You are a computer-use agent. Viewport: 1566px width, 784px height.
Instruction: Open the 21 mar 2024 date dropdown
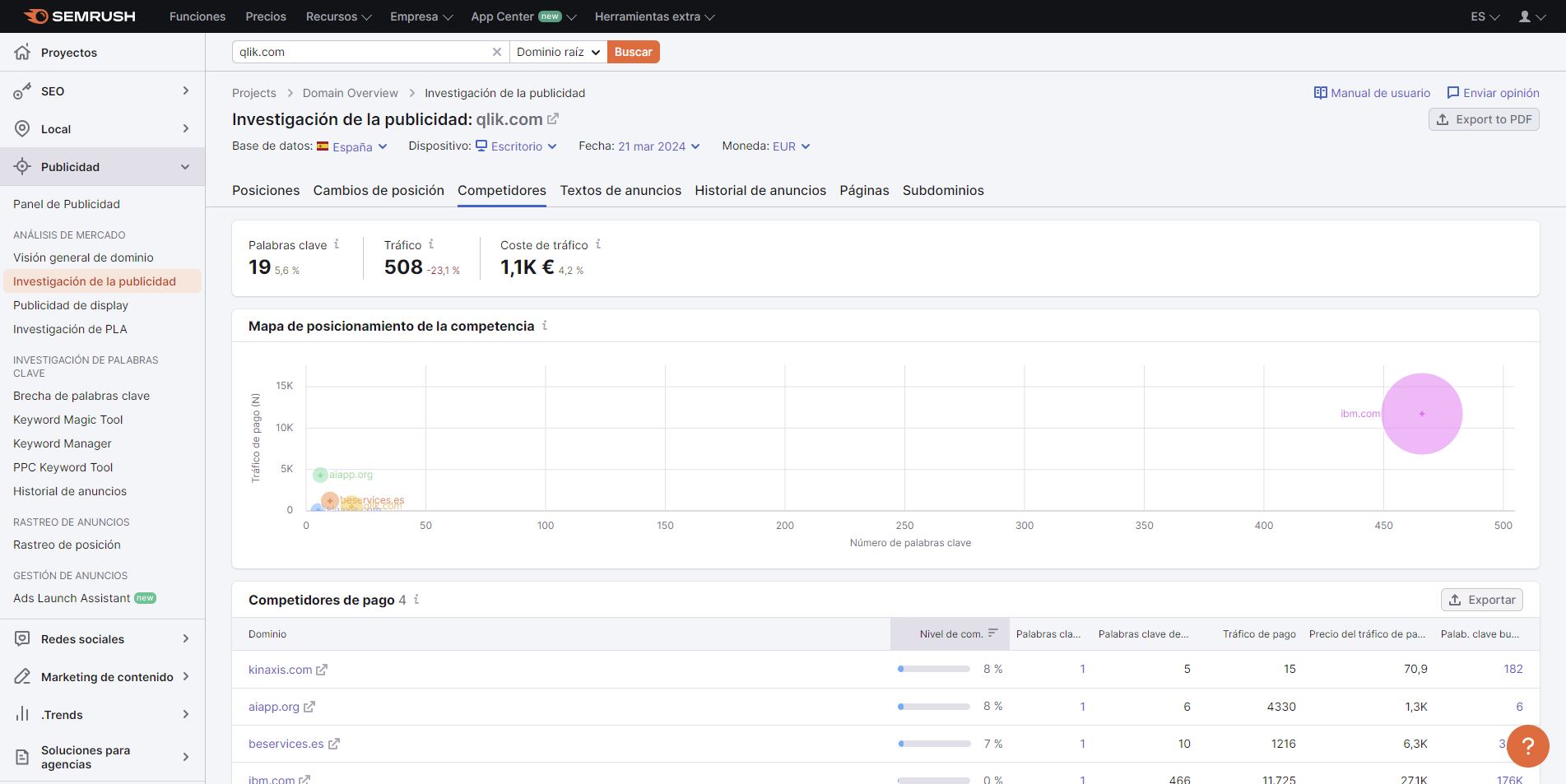pos(659,146)
